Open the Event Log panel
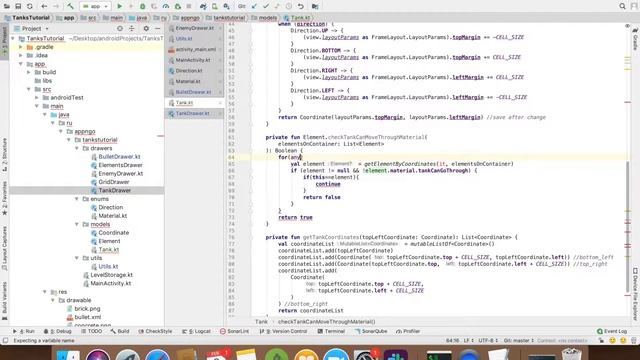The image size is (640, 360). click(612, 331)
